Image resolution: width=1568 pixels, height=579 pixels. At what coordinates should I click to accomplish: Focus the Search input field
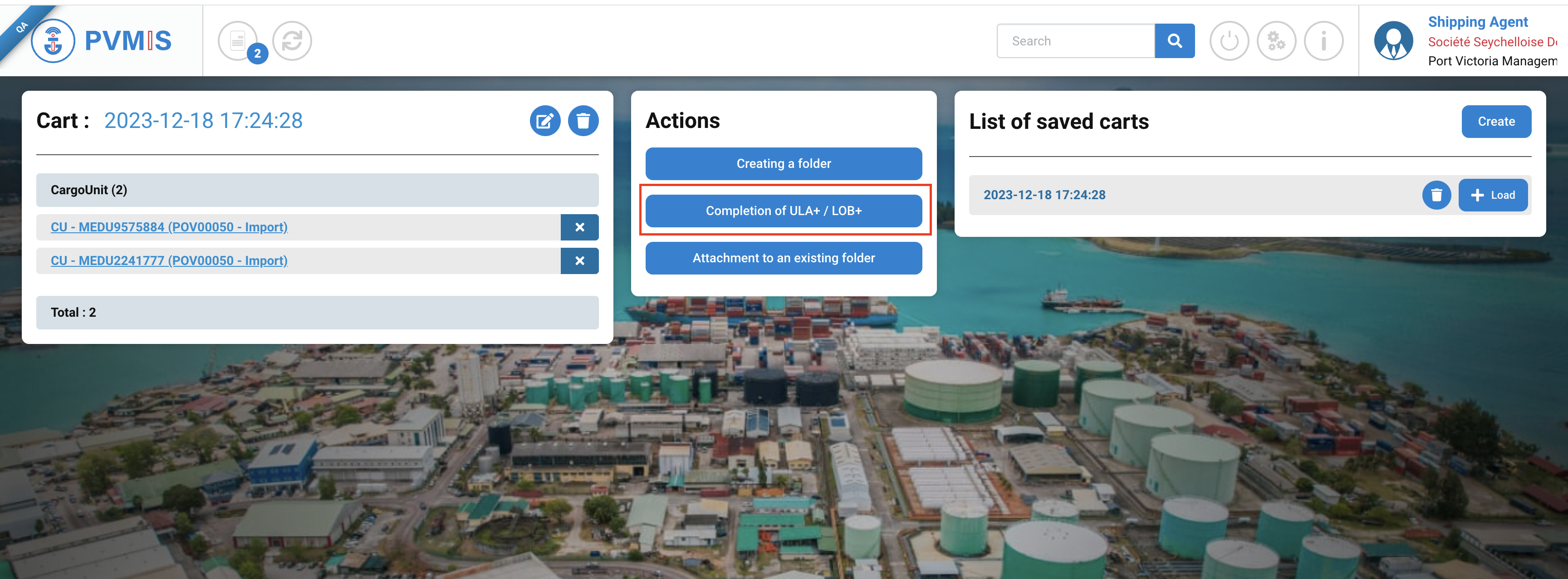pos(1075,41)
